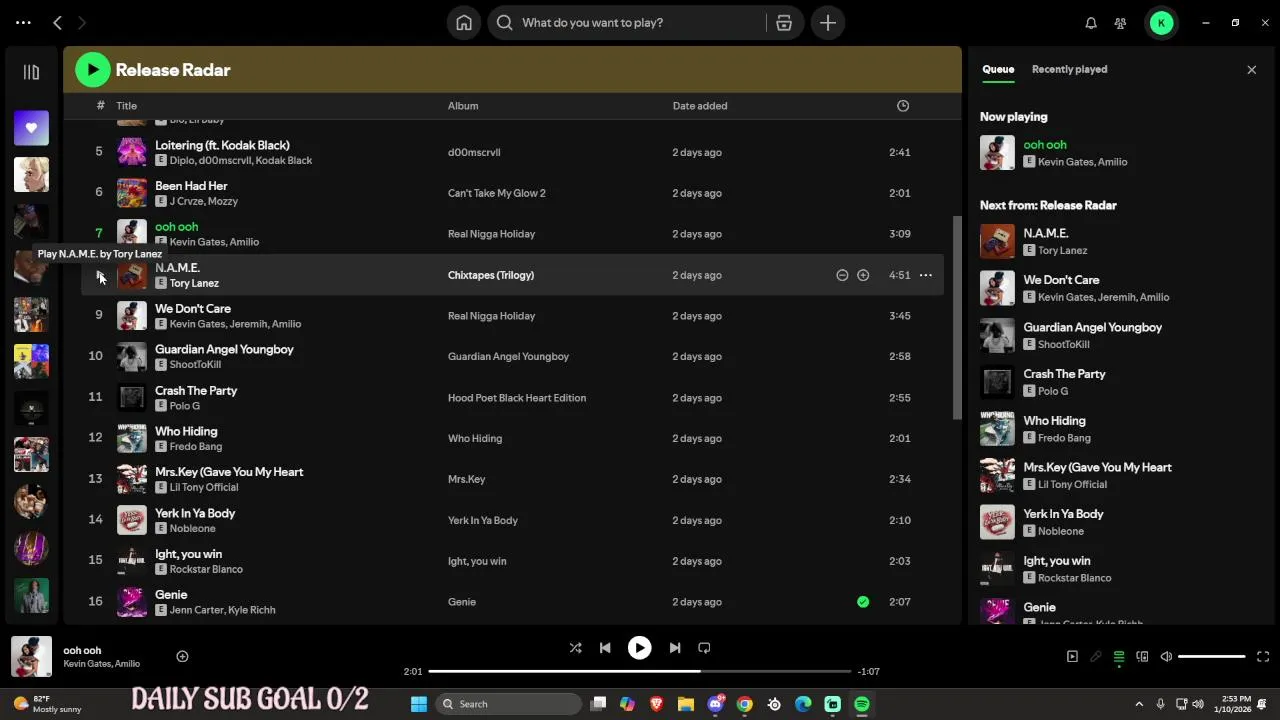1280x720 pixels.
Task: Select We Don't Care in queue
Action: (1061, 280)
